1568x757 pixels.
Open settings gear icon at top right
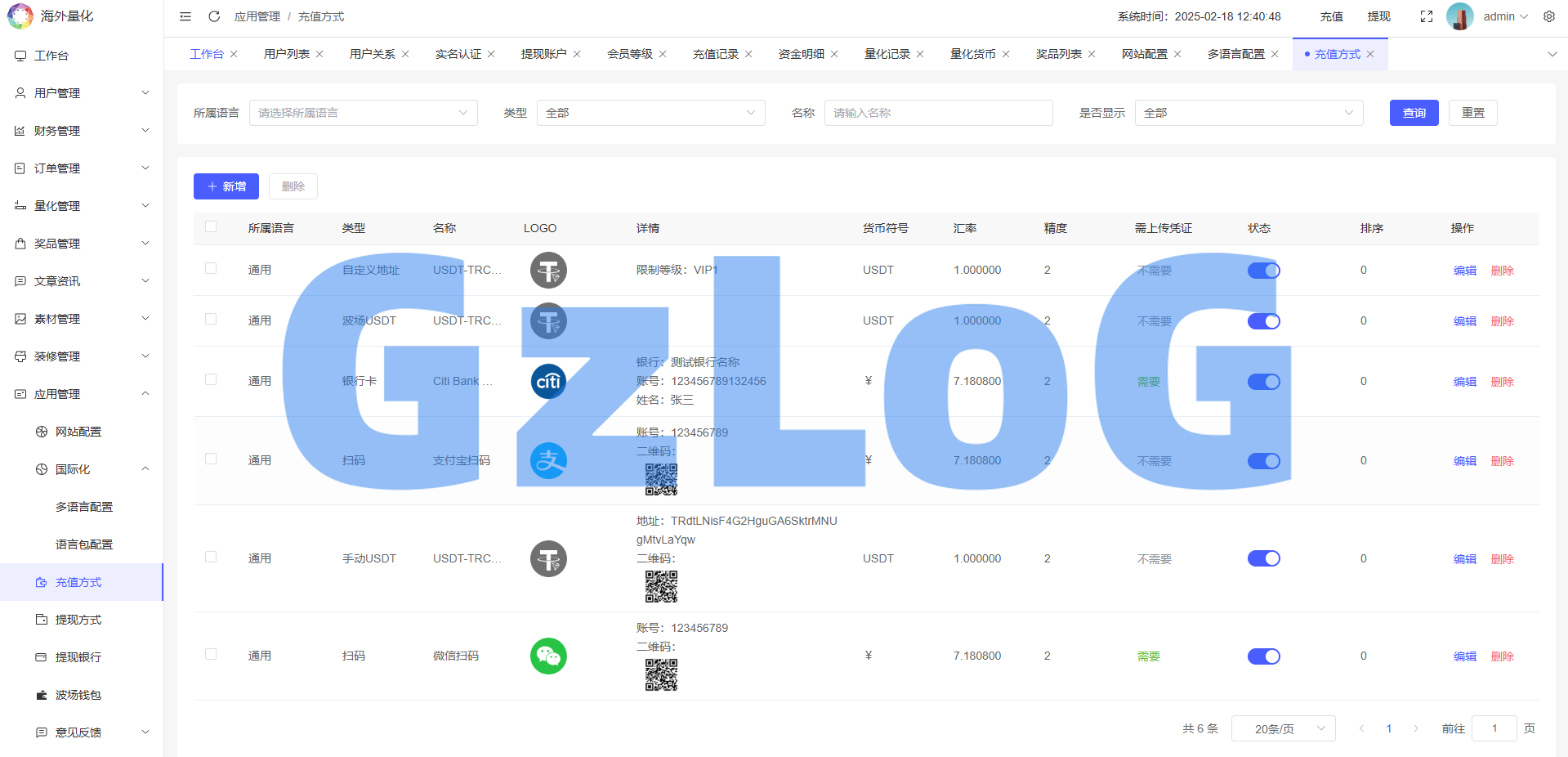[1548, 16]
